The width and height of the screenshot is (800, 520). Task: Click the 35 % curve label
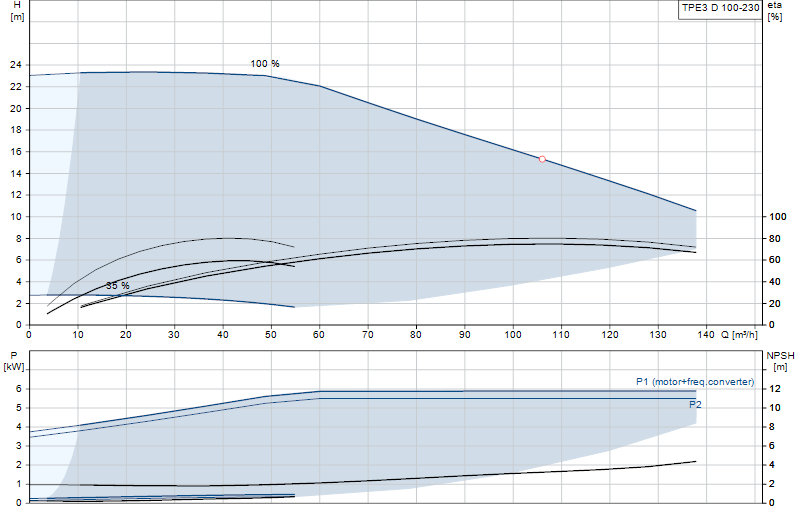117,286
